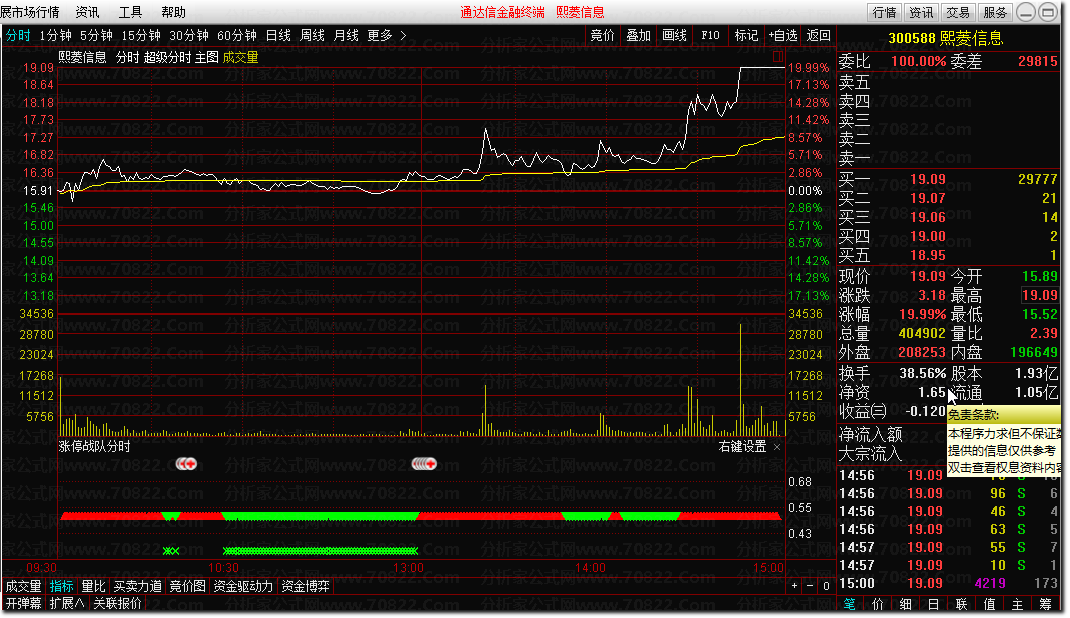Close the 张停战队分时 indicator pane with the x
Viewport: 1070px width, 618px height.
[777, 447]
